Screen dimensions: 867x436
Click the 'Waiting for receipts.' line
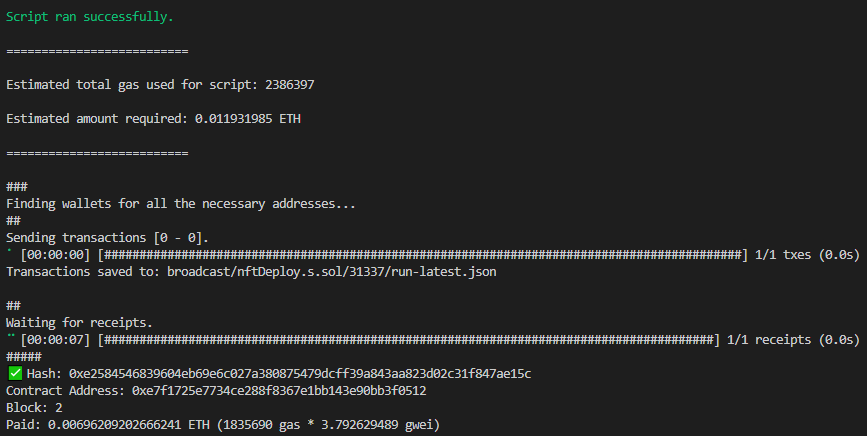(x=80, y=323)
